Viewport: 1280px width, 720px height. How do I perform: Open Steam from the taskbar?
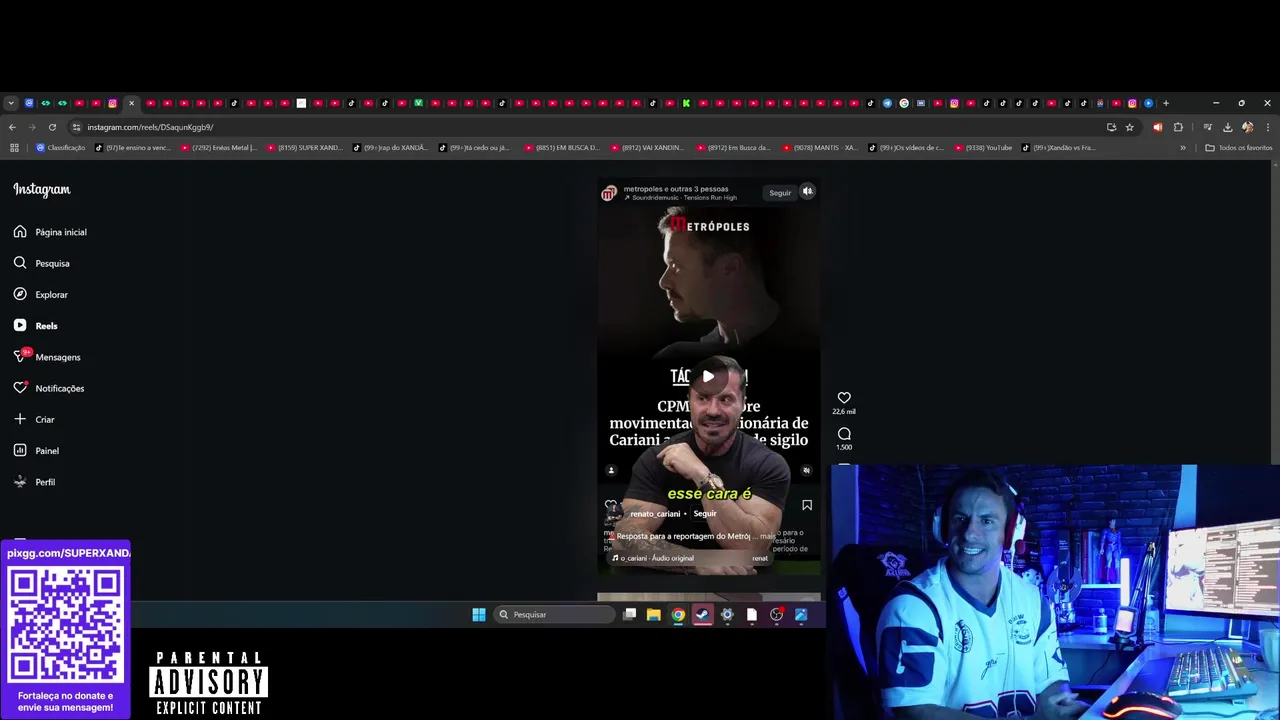click(x=703, y=614)
